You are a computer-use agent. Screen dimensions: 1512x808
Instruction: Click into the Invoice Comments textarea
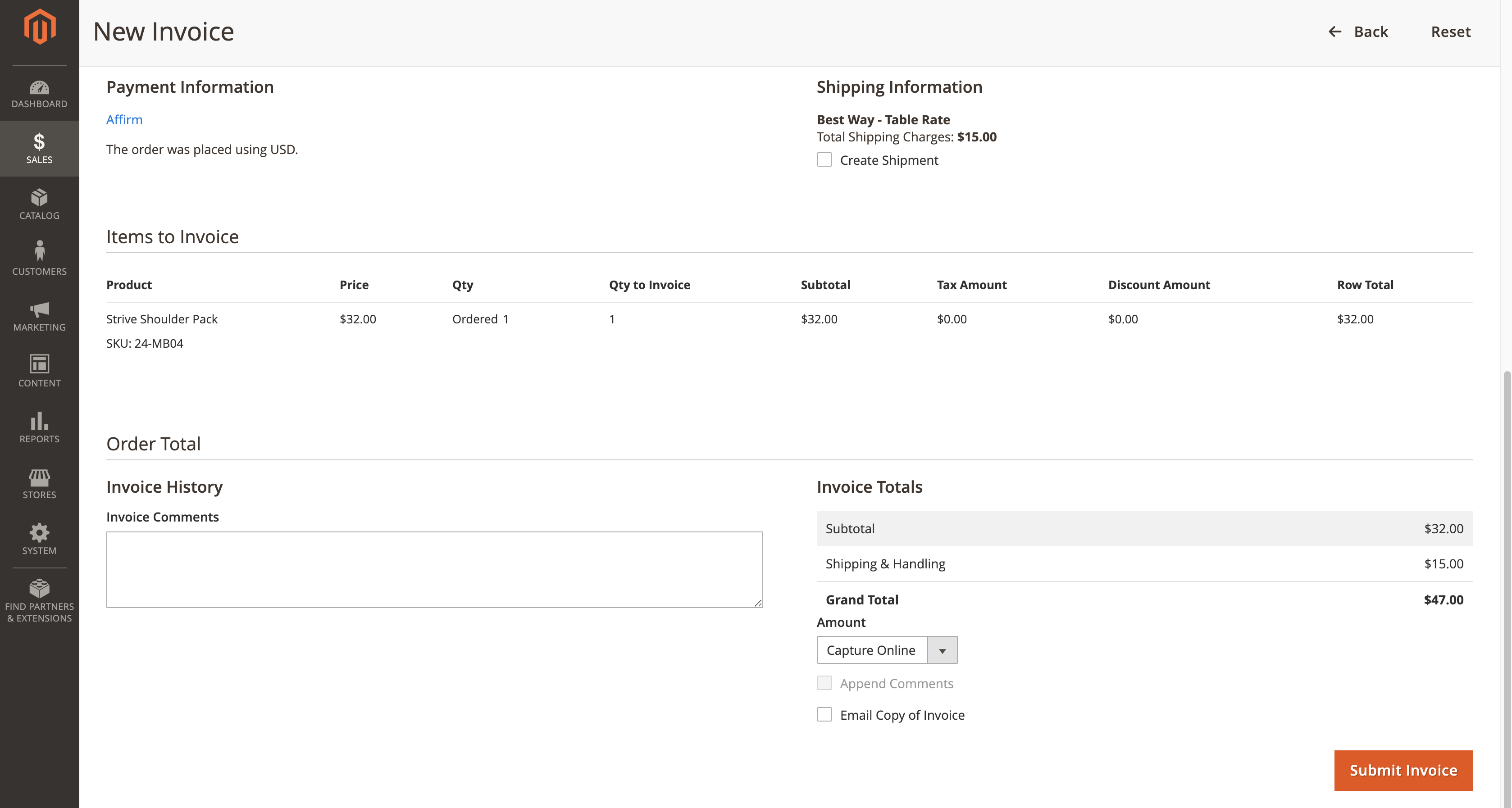pos(434,570)
